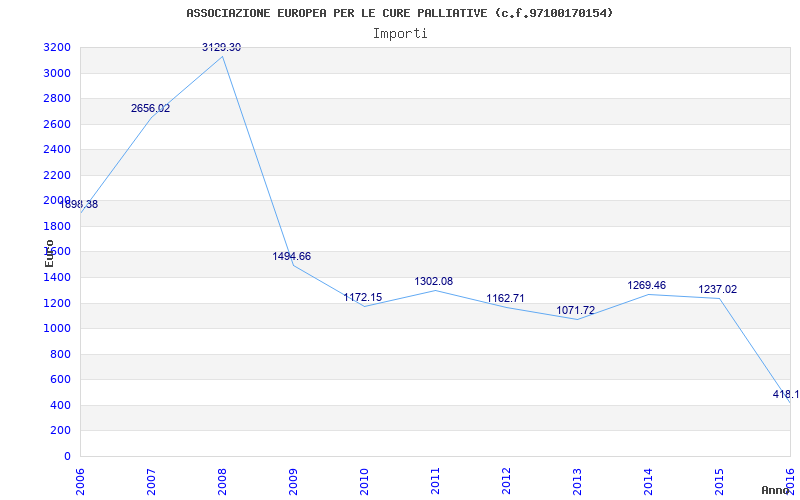This screenshot has height=500, width=800.
Task: Click the Importi subtitle
Action: pyautogui.click(x=400, y=34)
